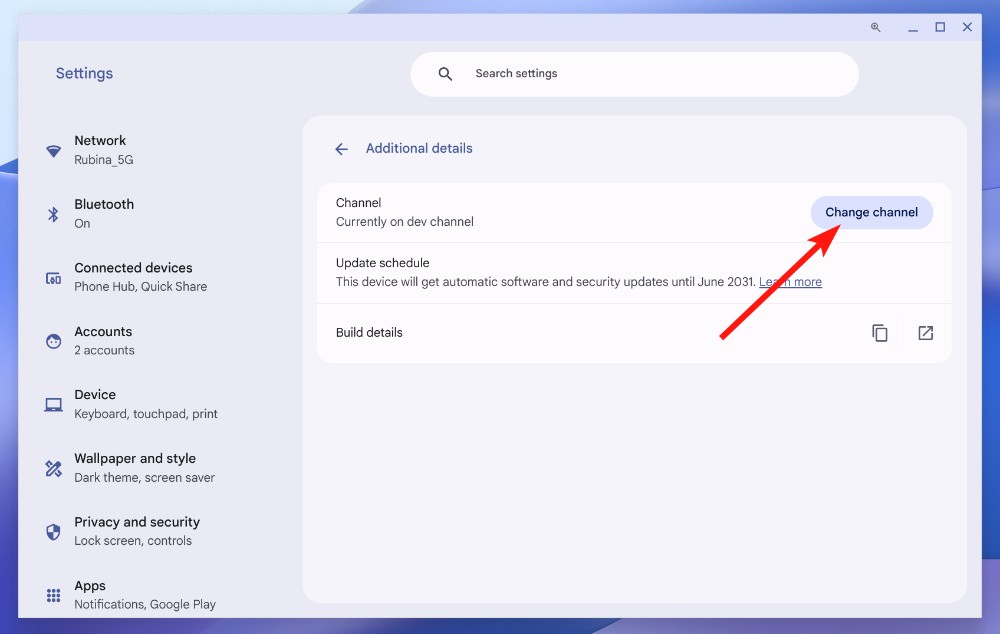Open build details in a new window
This screenshot has width=1000, height=634.
(x=925, y=332)
